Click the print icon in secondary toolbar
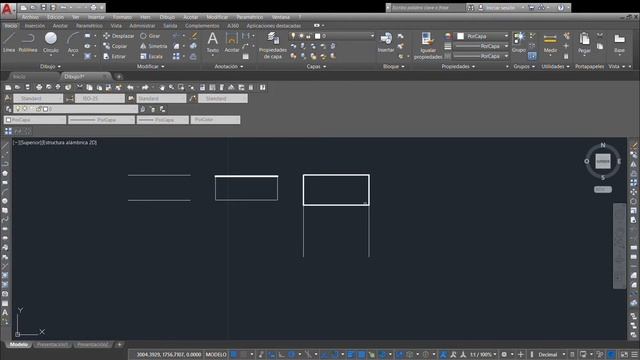640x360 pixels. pos(39,87)
